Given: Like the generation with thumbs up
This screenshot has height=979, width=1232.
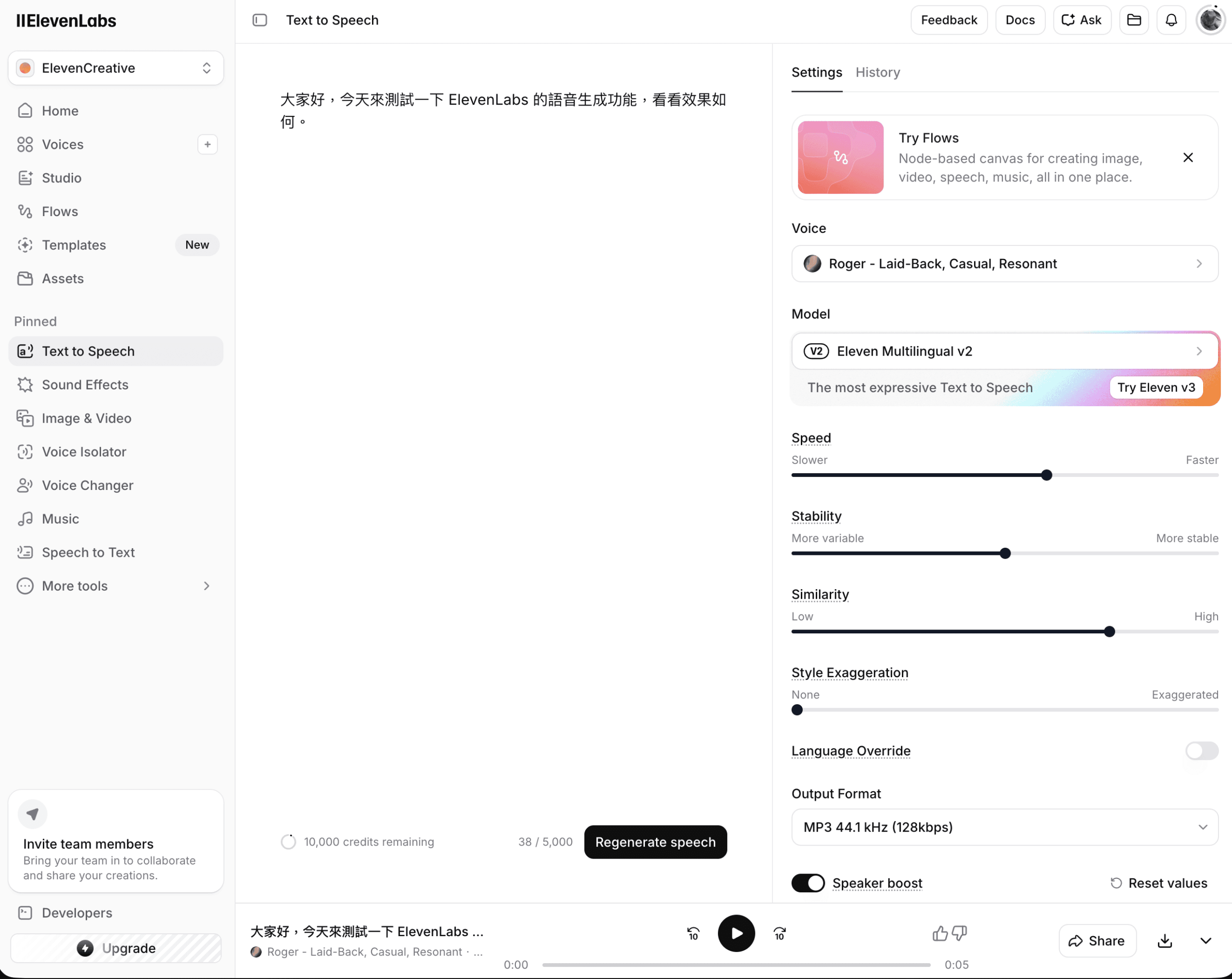Looking at the screenshot, I should [939, 933].
